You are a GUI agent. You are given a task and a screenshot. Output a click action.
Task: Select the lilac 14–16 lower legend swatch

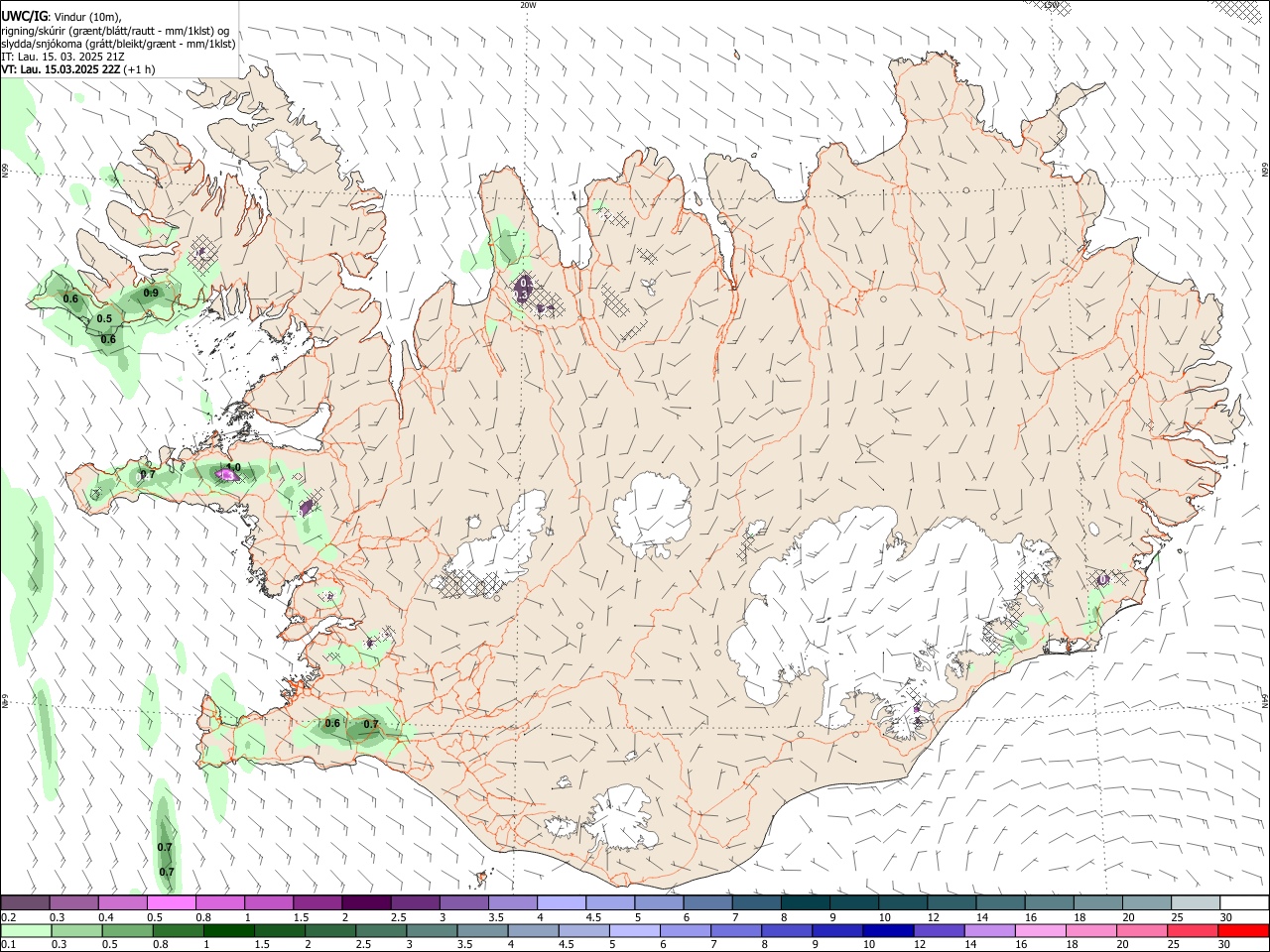point(989,930)
